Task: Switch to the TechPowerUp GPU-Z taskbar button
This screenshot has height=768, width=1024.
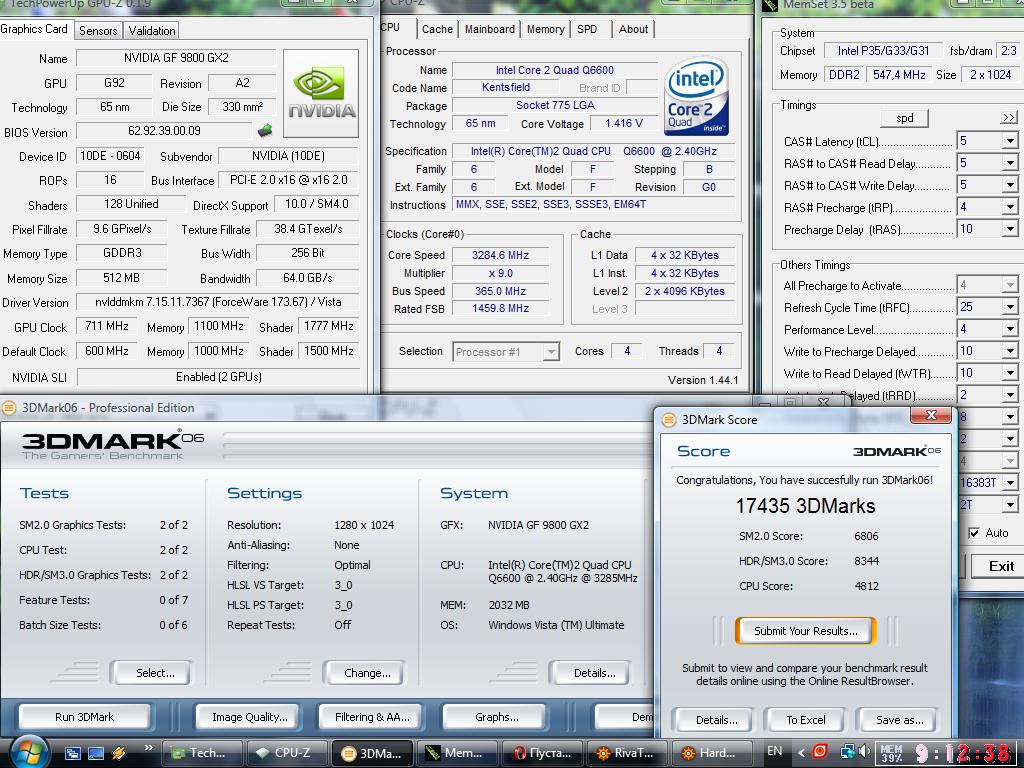Action: click(x=202, y=753)
